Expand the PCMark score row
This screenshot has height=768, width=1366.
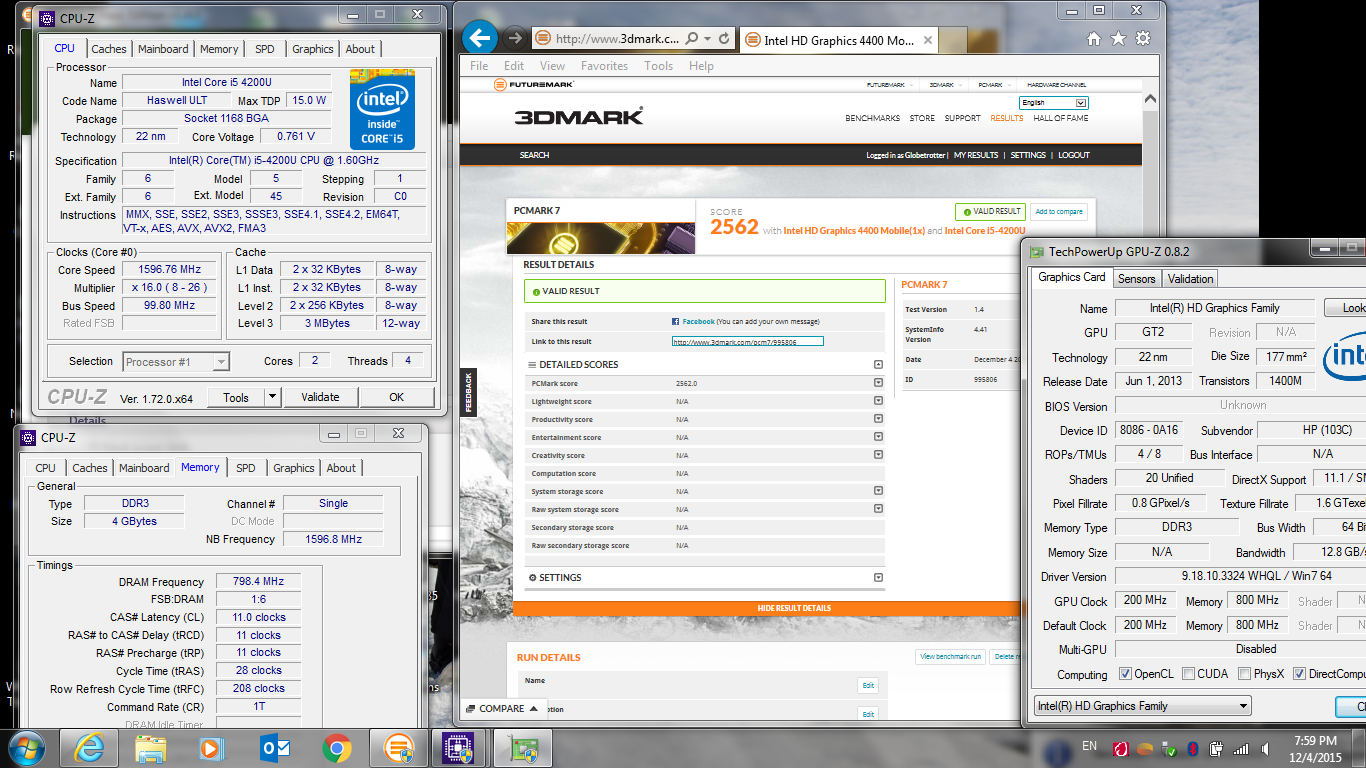tap(878, 383)
